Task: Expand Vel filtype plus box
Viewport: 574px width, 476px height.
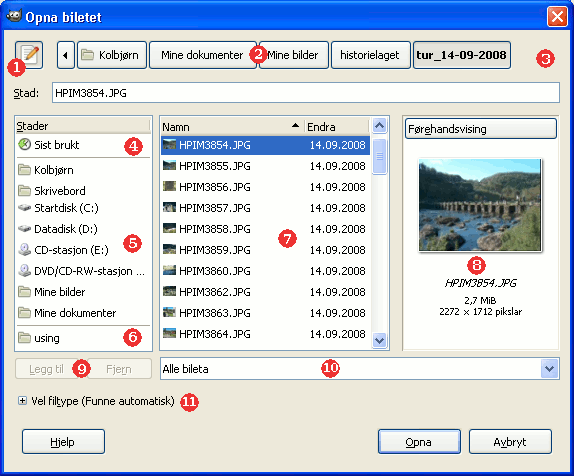Action: tap(22, 401)
